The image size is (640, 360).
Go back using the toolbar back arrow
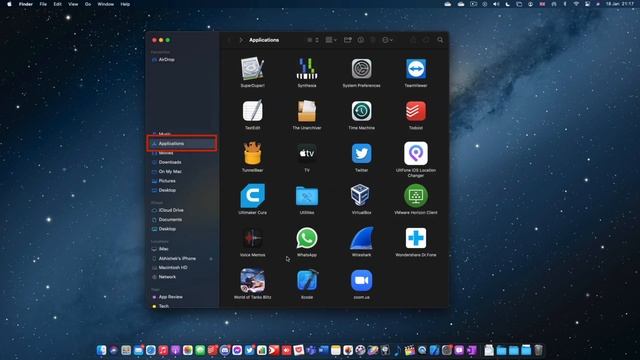coord(229,40)
